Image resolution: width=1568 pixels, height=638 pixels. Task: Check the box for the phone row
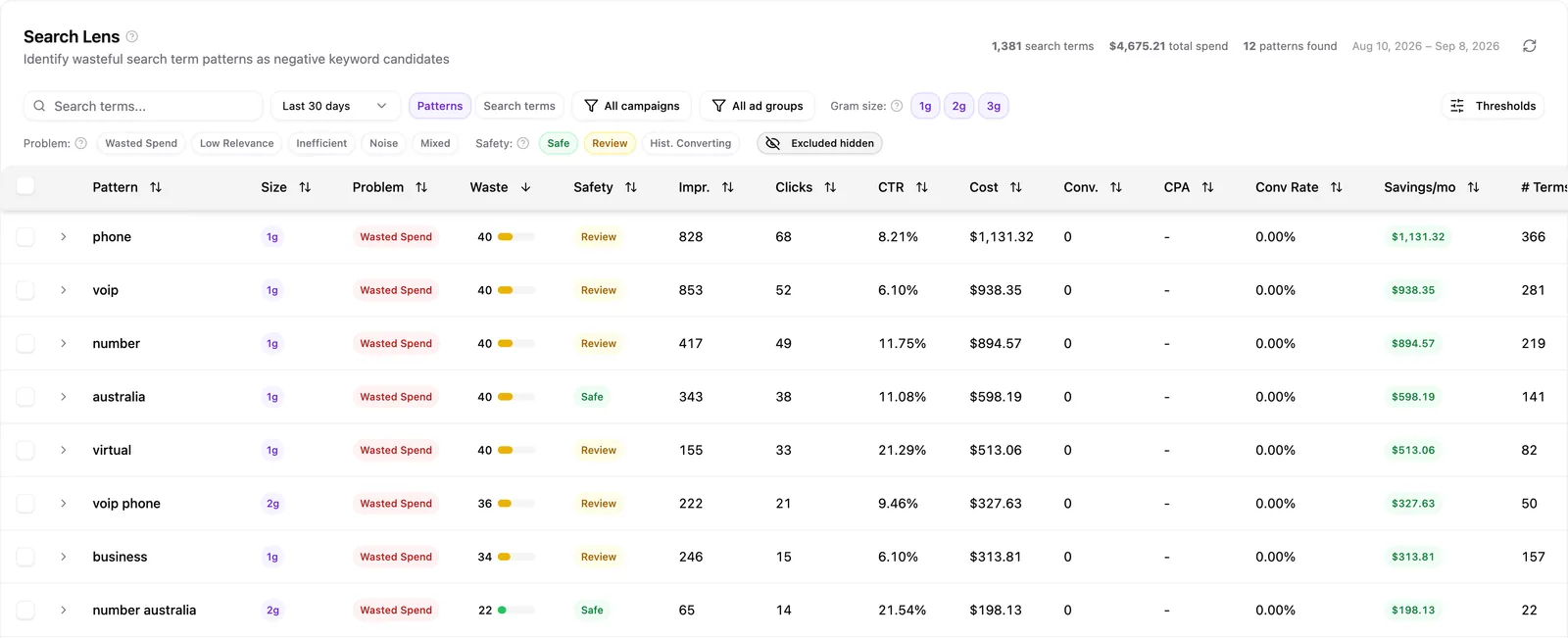pyautogui.click(x=25, y=236)
